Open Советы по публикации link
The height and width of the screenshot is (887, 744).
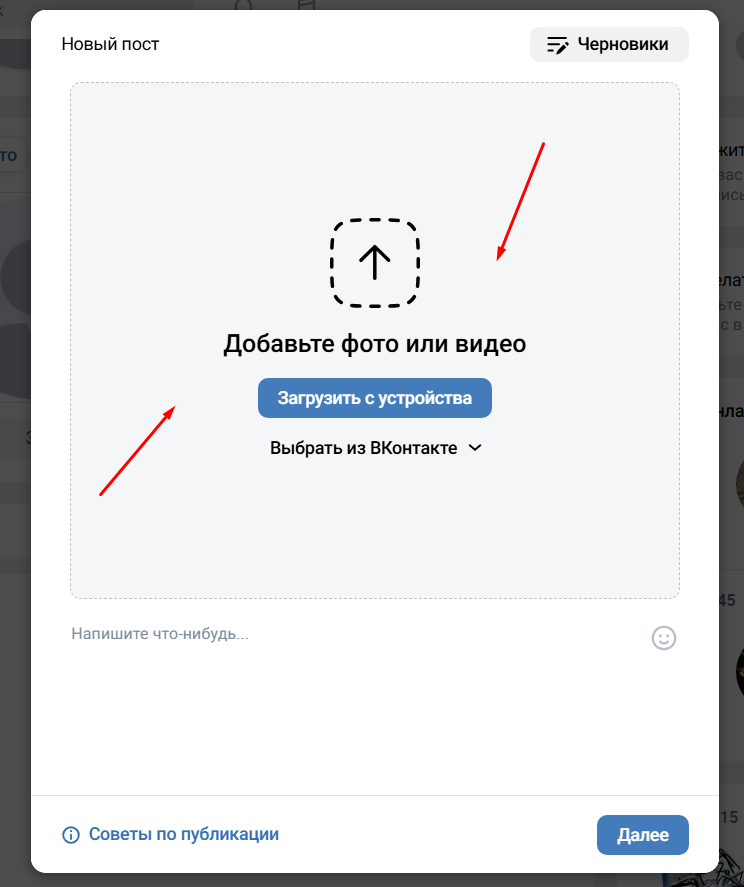[x=184, y=834]
